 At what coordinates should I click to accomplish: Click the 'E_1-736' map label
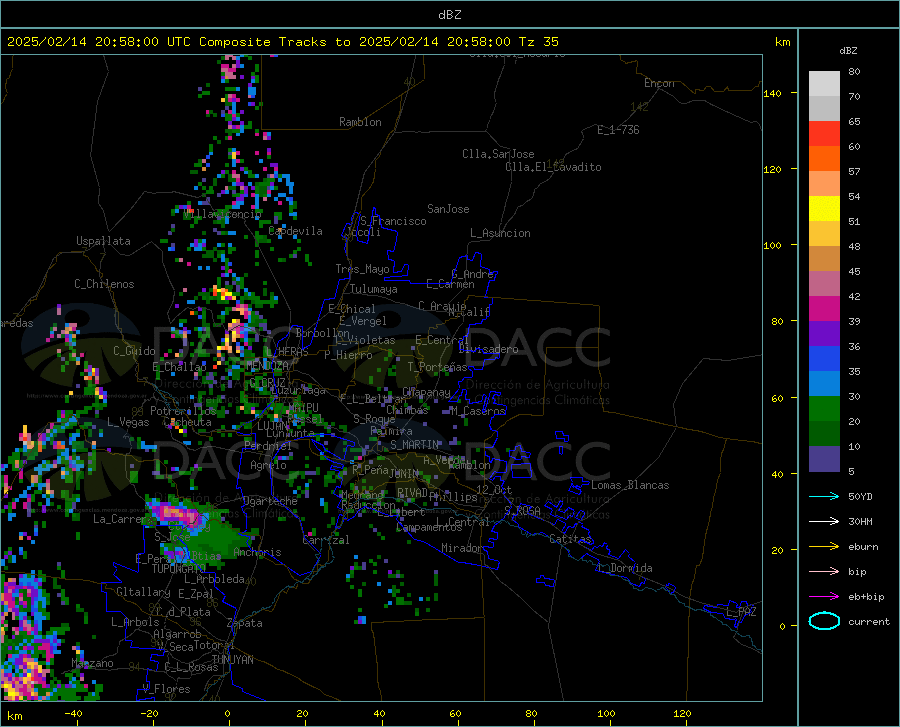tap(618, 130)
